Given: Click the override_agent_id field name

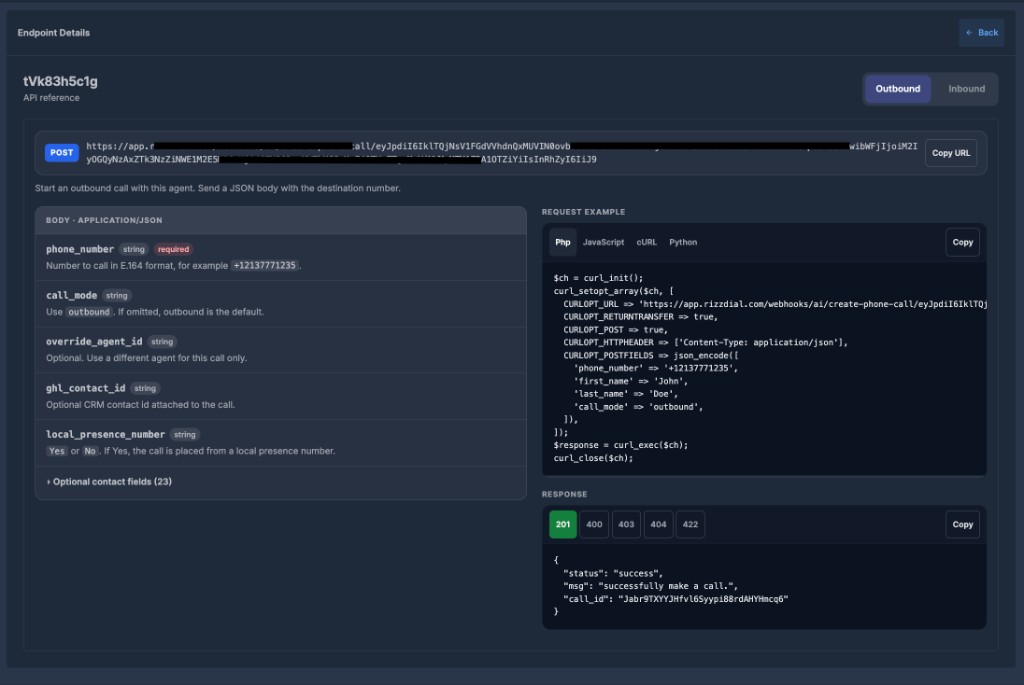Looking at the screenshot, I should point(94,342).
